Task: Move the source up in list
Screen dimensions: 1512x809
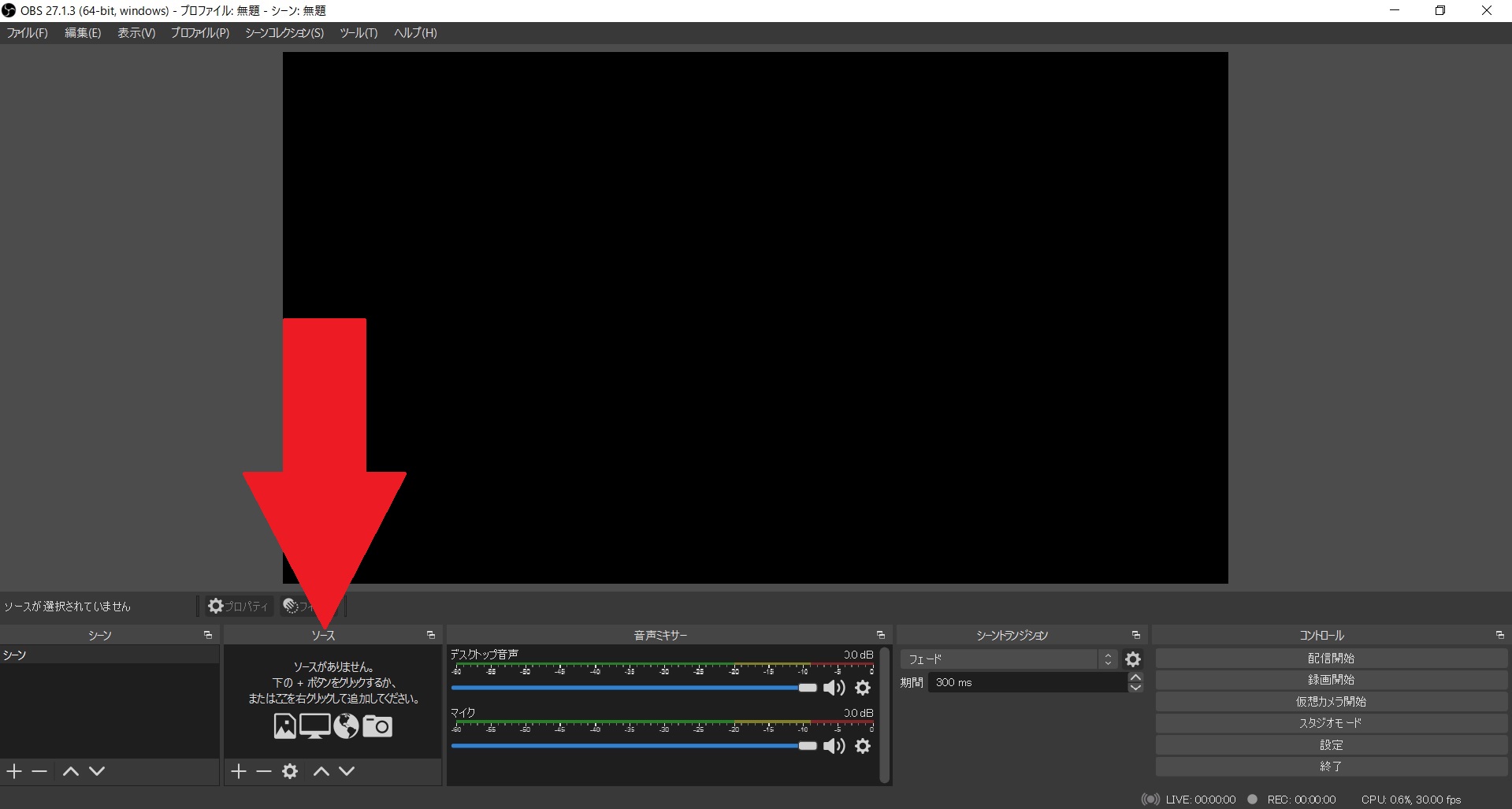Action: pos(321,771)
